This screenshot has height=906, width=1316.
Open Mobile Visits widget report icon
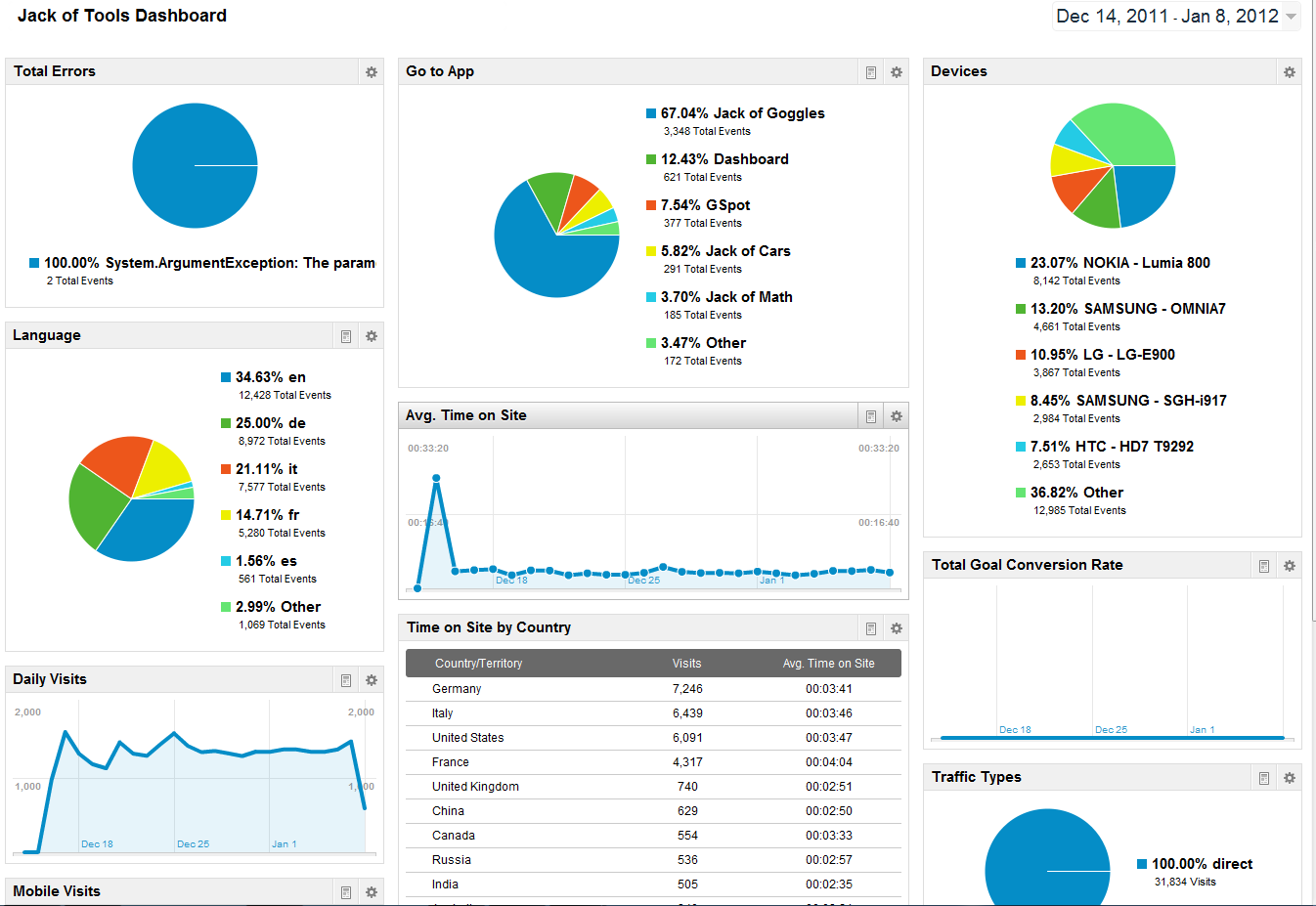point(346,892)
